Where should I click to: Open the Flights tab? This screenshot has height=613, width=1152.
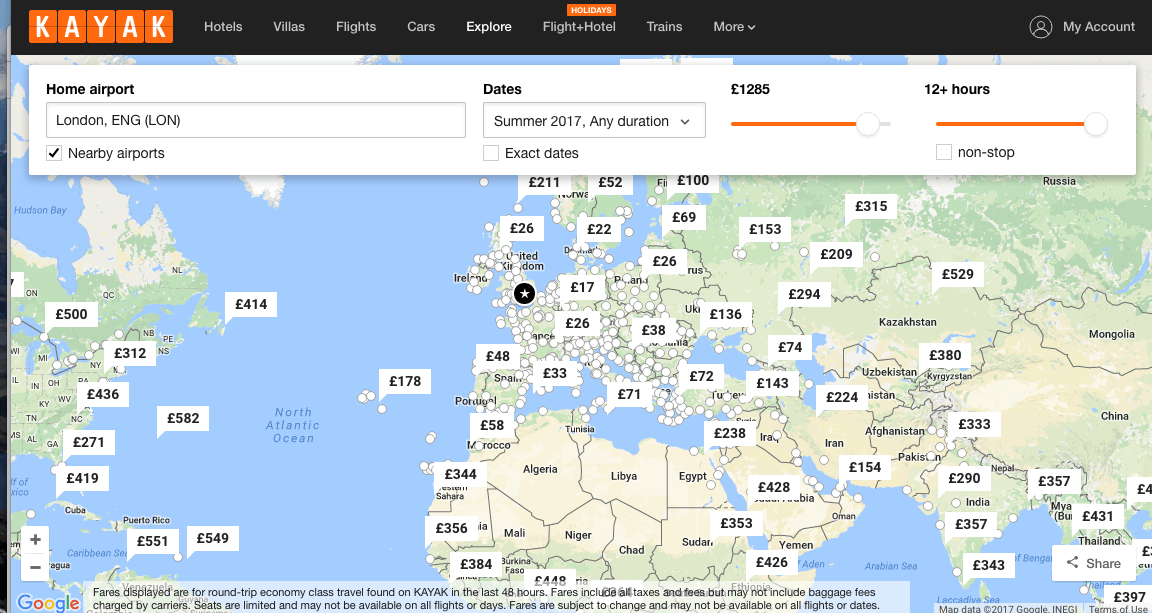(356, 26)
